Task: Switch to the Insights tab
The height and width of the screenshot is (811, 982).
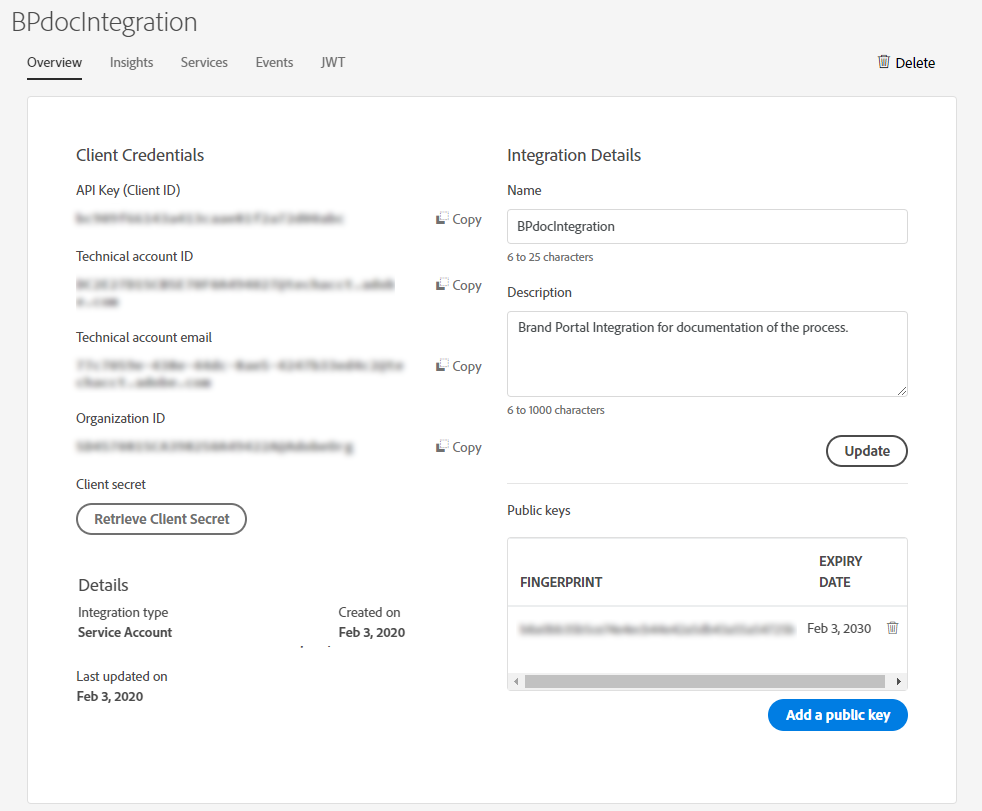Action: click(131, 62)
